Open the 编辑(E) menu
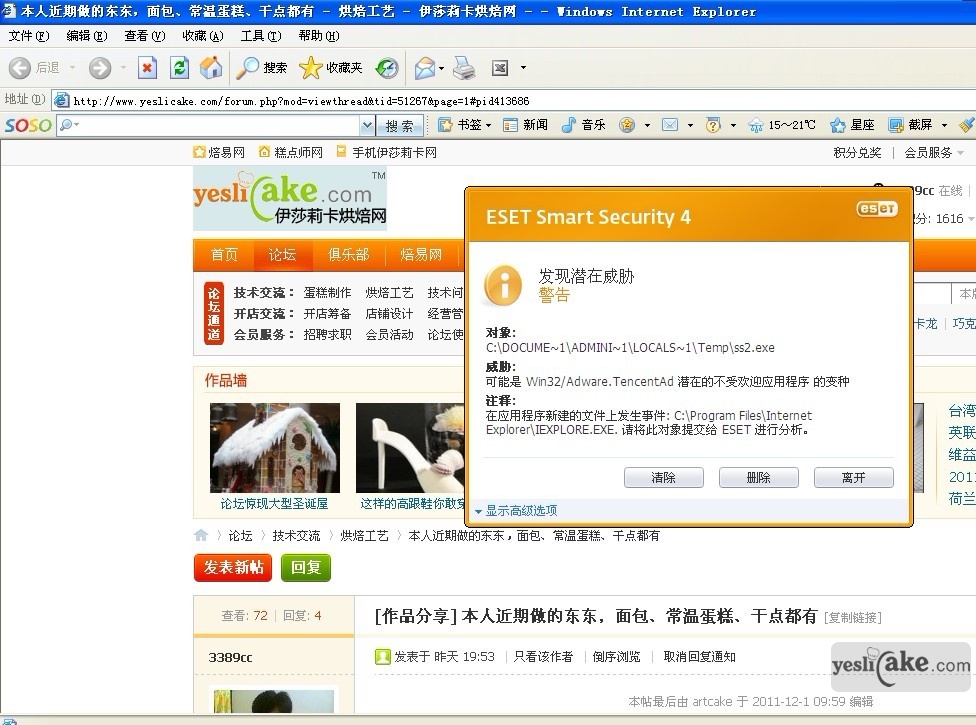This screenshot has width=976, height=725. coord(87,35)
